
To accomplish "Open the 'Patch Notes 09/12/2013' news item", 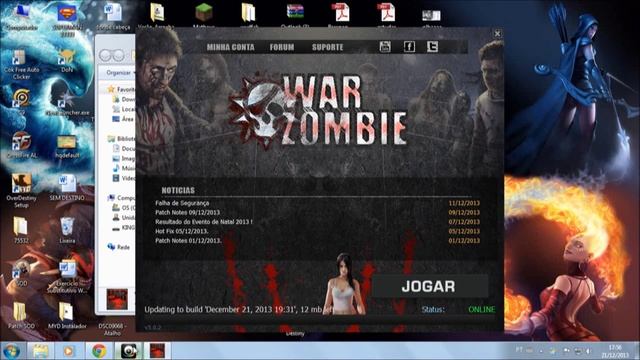I will tap(187, 212).
